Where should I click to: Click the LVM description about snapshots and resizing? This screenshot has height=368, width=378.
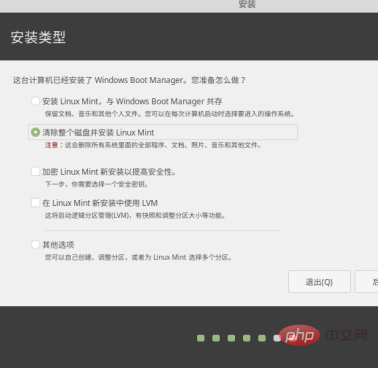pyautogui.click(x=135, y=216)
